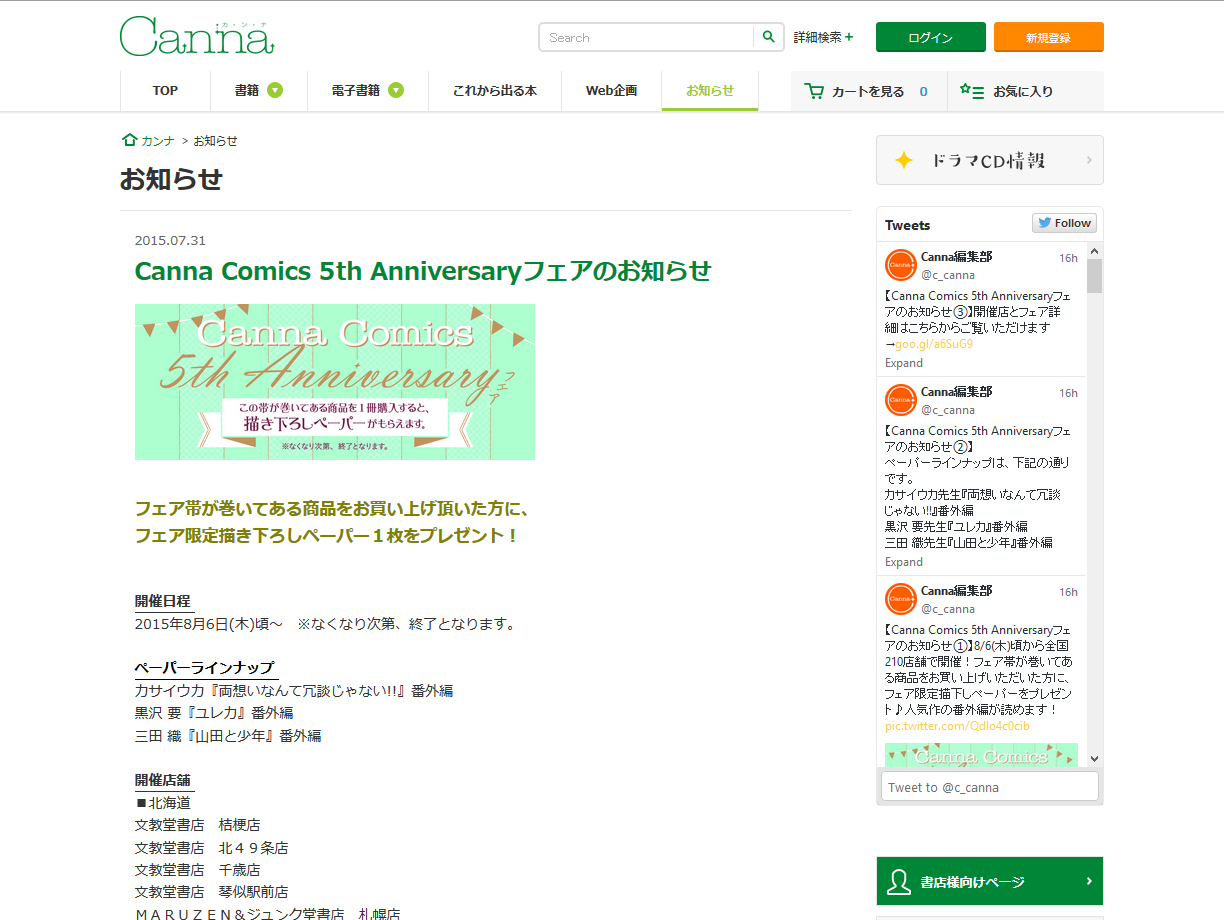Go to the これから出る本 tab

point(495,91)
